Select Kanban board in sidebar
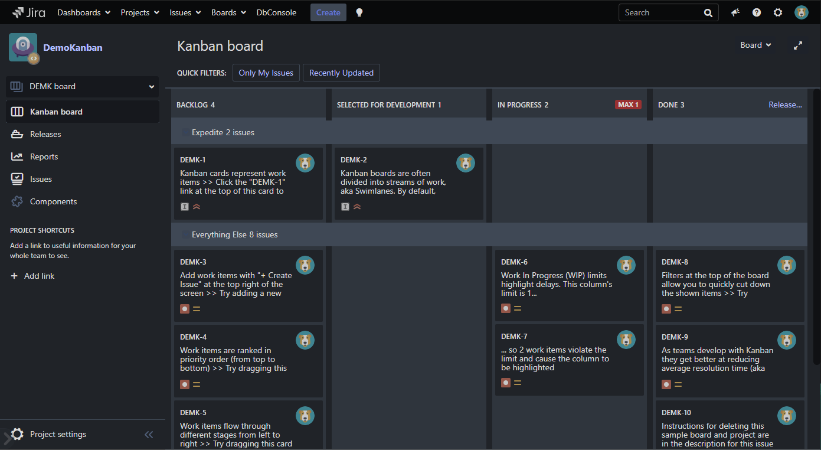The image size is (821, 450). [x=82, y=112]
